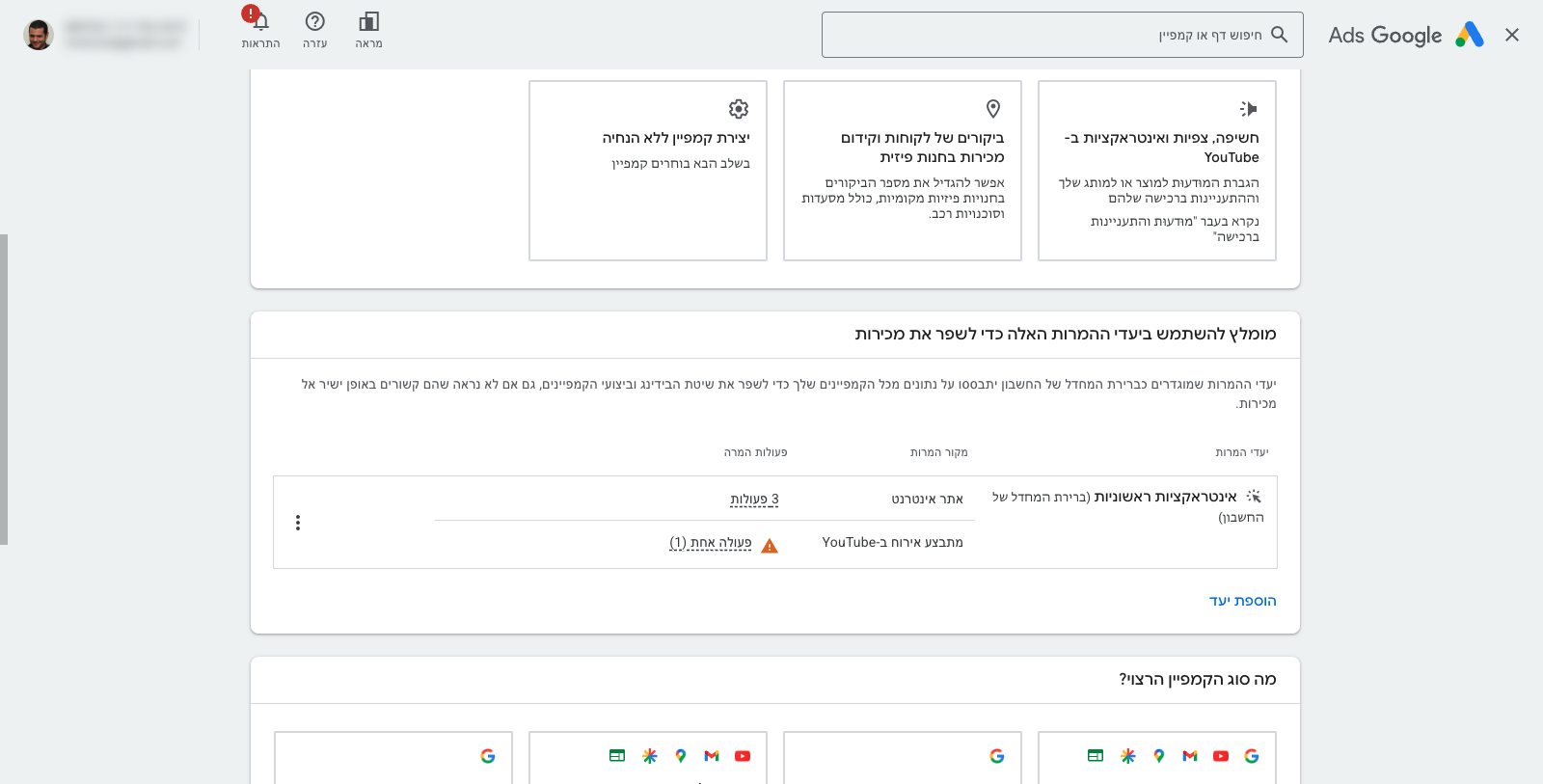
Task: Click the מקור המרה column header
Action: point(938,452)
